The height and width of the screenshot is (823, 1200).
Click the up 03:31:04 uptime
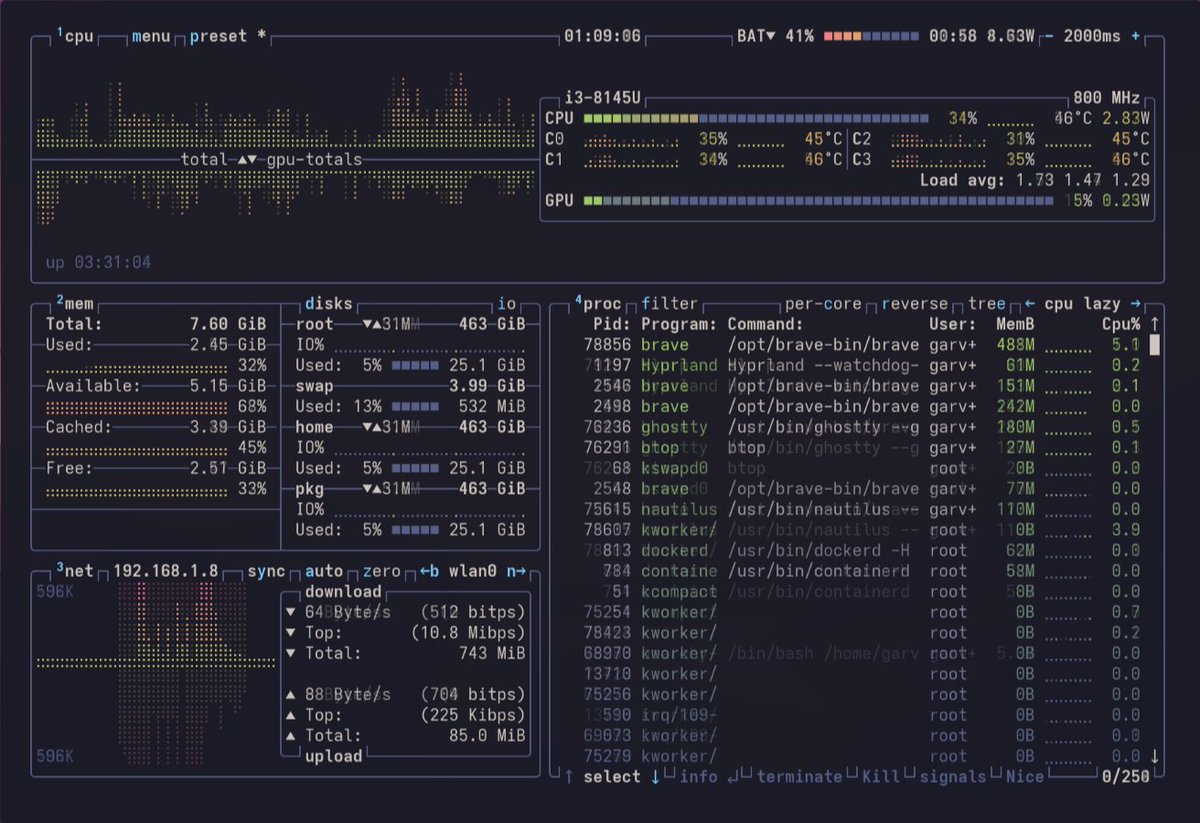tap(98, 263)
